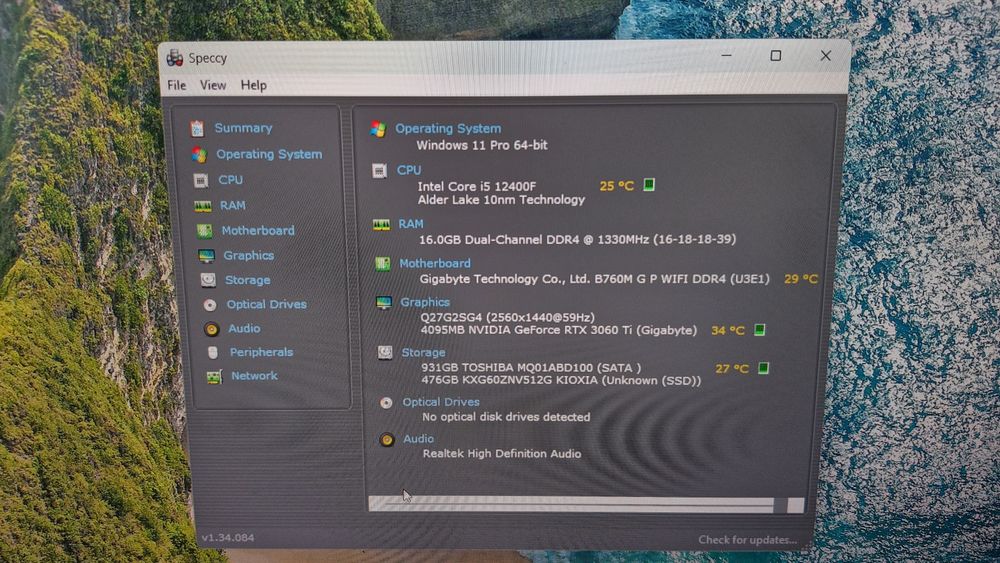
Task: Click Graphics monitor icon in summary pane
Action: 384,303
